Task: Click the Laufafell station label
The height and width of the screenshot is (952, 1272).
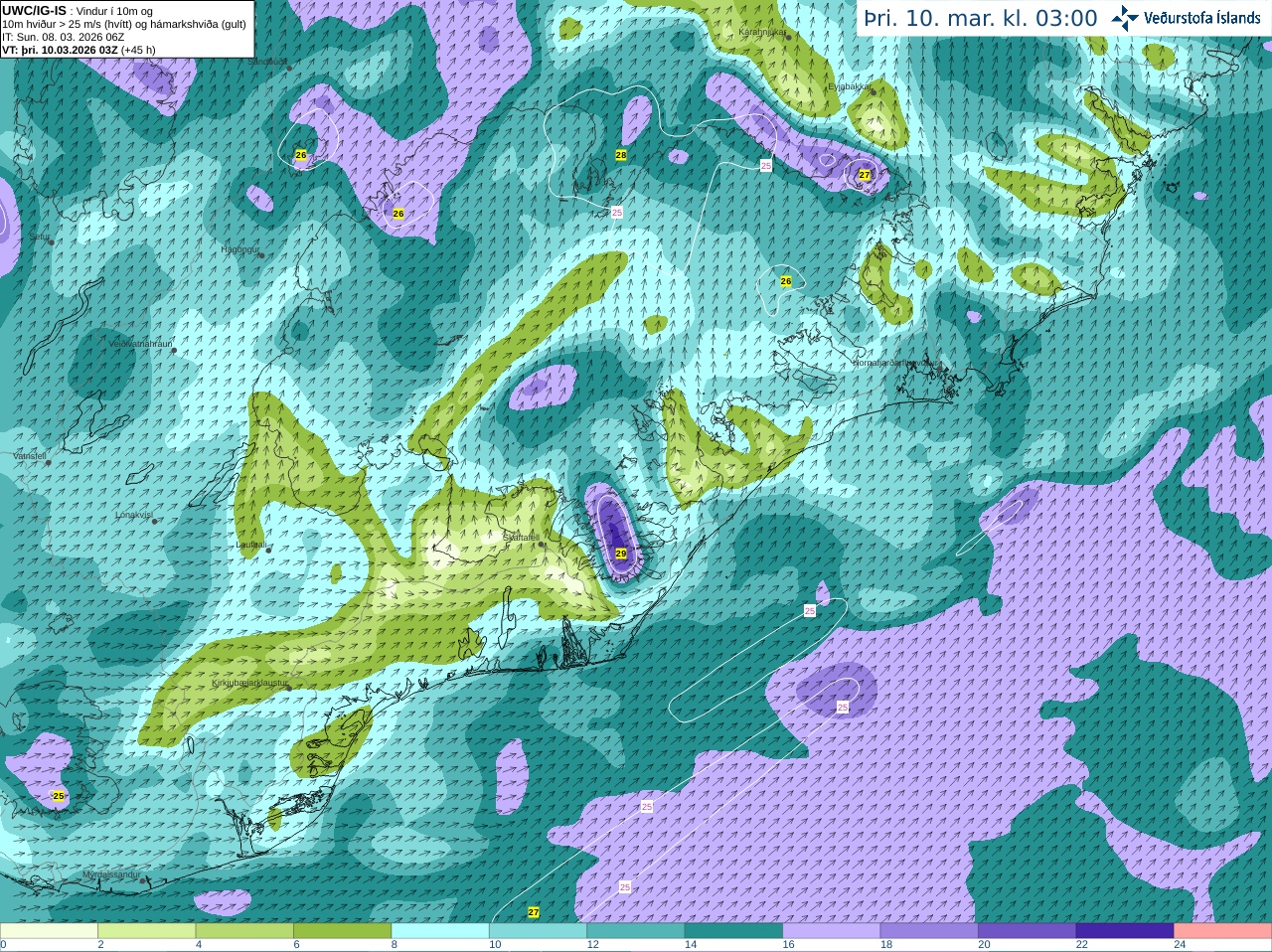Action: click(x=250, y=545)
